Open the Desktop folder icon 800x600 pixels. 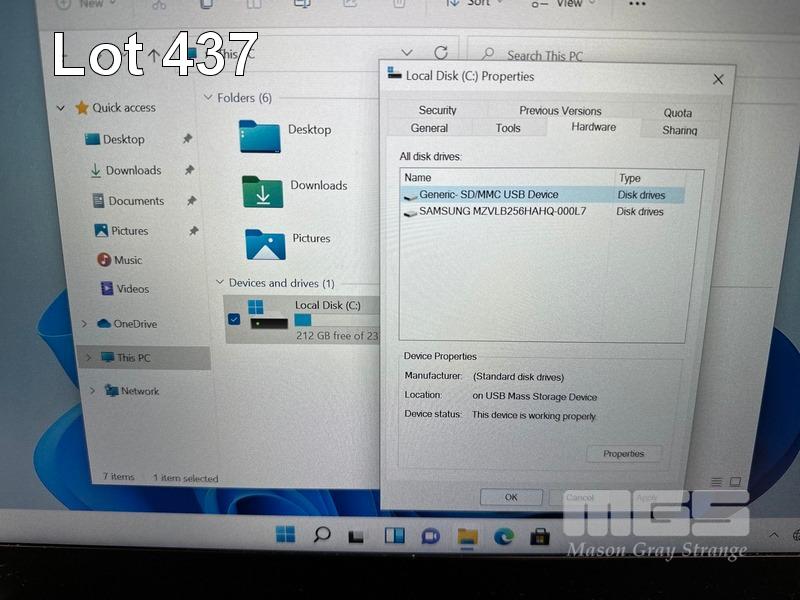click(x=259, y=135)
